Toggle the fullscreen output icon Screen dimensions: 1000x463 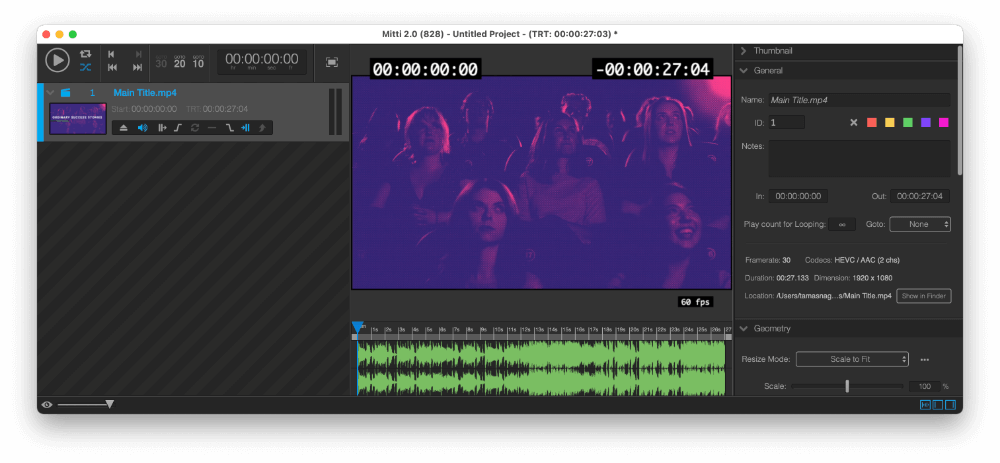(332, 62)
